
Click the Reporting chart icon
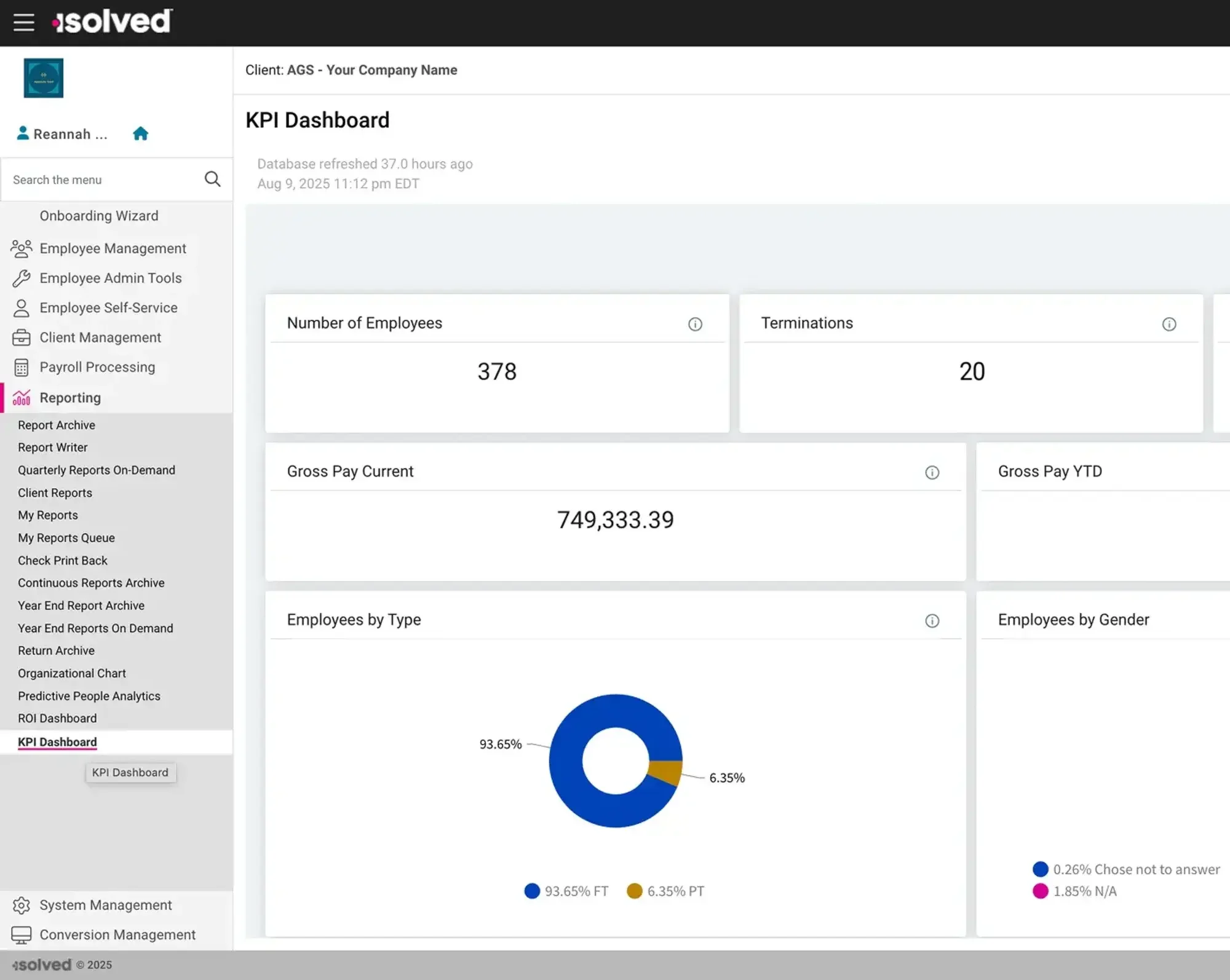[x=22, y=398]
